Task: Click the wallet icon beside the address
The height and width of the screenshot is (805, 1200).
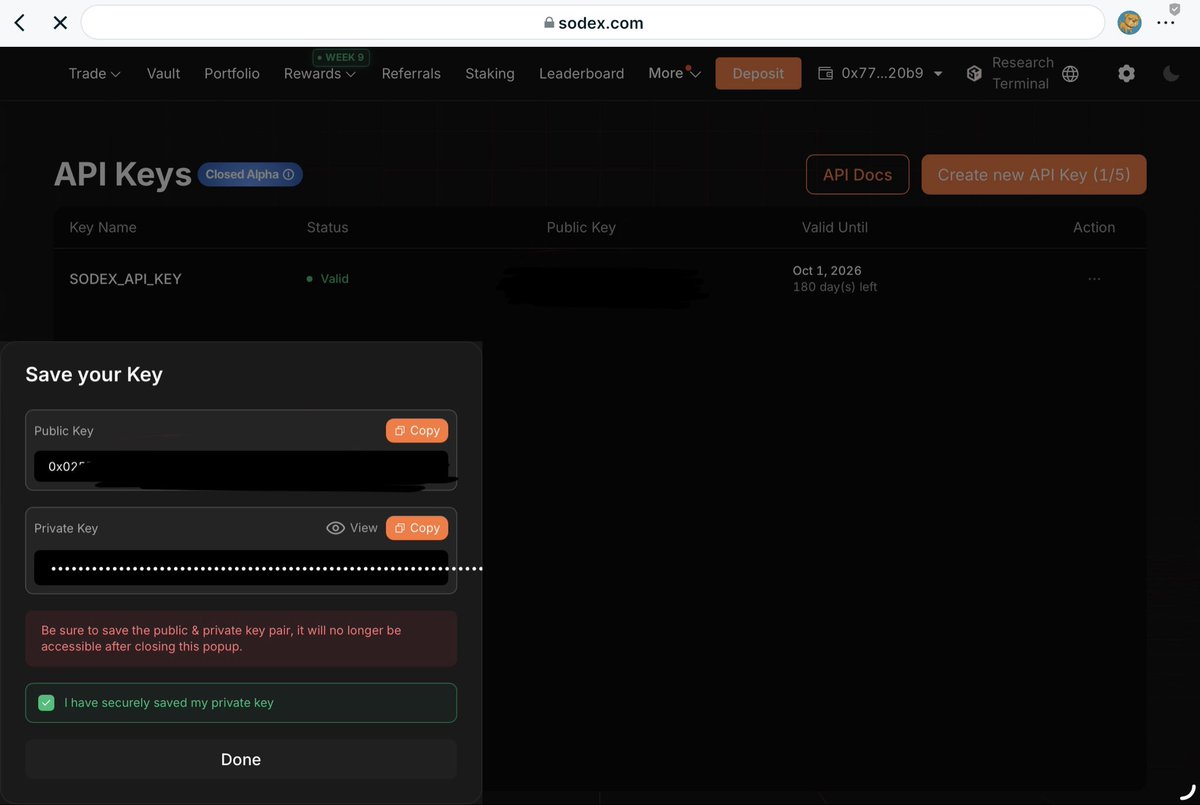Action: point(826,73)
